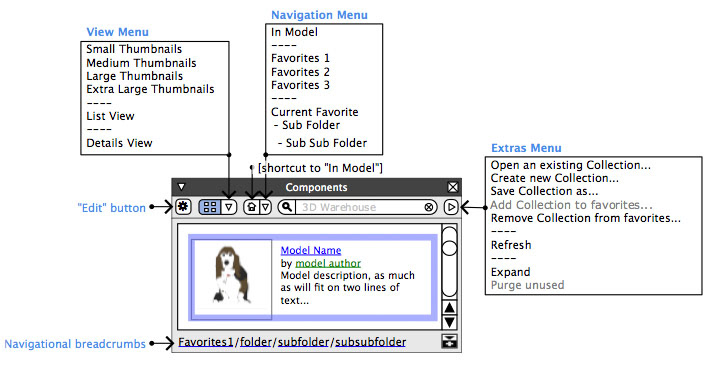The width and height of the screenshot is (721, 365).
Task: Click the magnifier search icon
Action: 286,207
